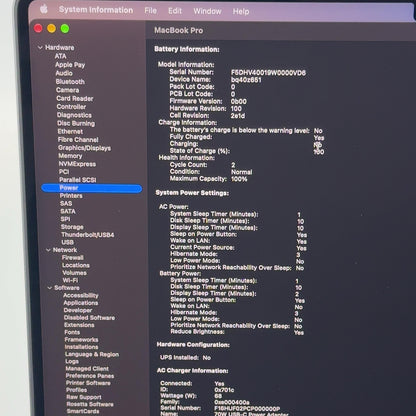Select the highlighted Power sidebar item
416x416 pixels.
[92, 188]
